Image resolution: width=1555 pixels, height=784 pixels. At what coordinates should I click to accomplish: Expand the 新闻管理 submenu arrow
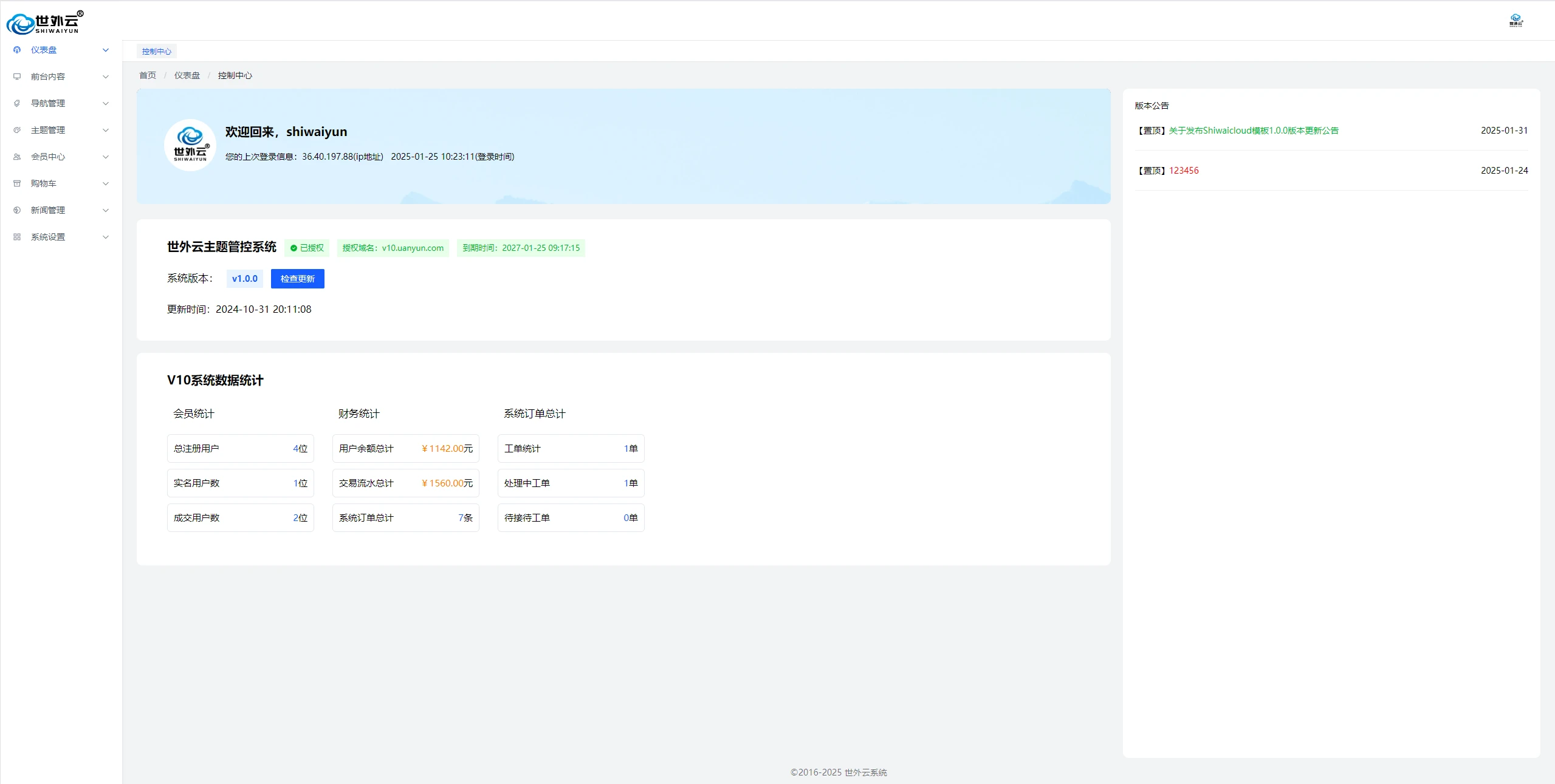[106, 210]
